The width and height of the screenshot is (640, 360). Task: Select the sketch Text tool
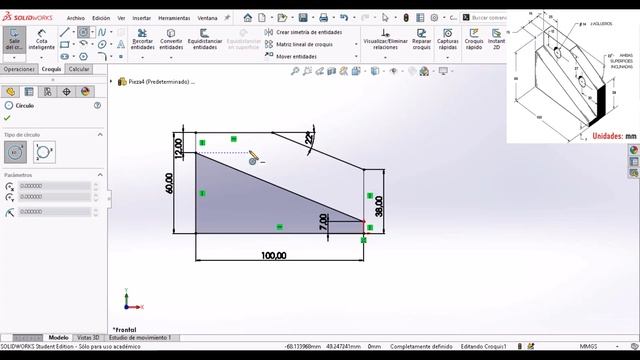[121, 44]
